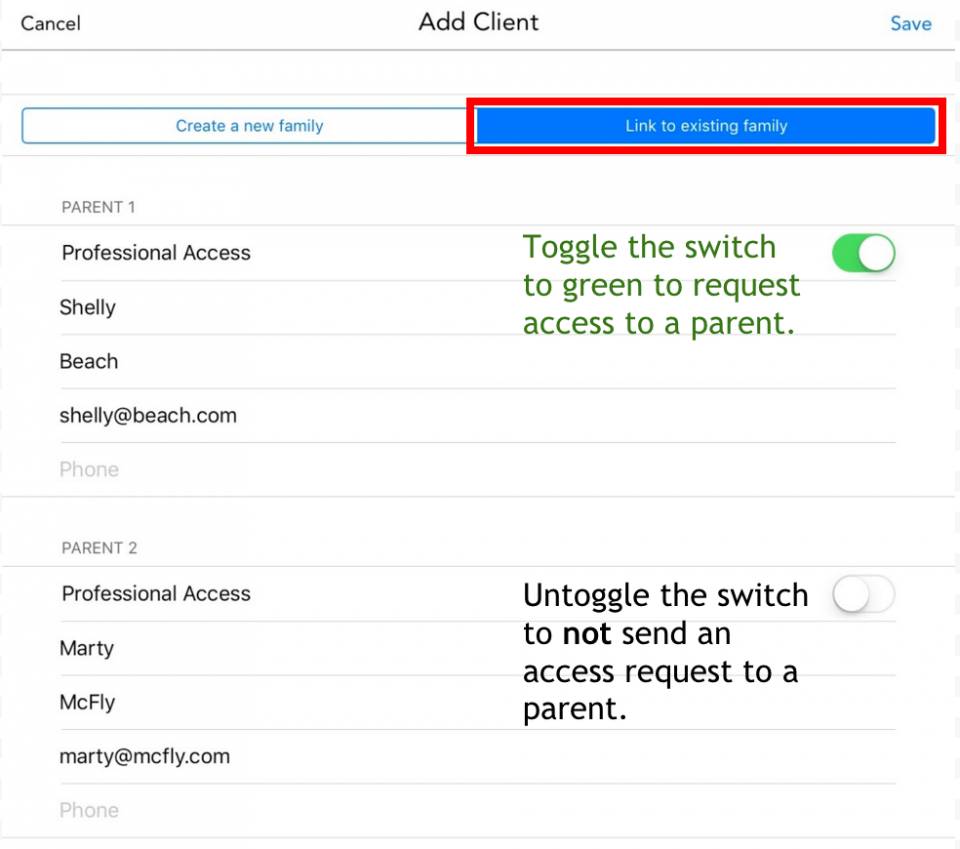Click Parent 1 Professional Access label
Image resolution: width=960 pixels, height=849 pixels.
[156, 253]
